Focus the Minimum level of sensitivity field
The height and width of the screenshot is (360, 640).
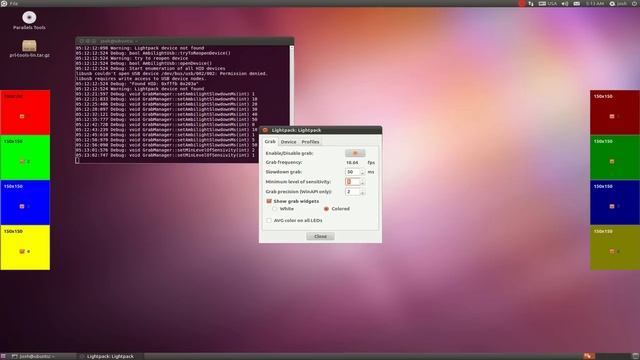click(353, 182)
